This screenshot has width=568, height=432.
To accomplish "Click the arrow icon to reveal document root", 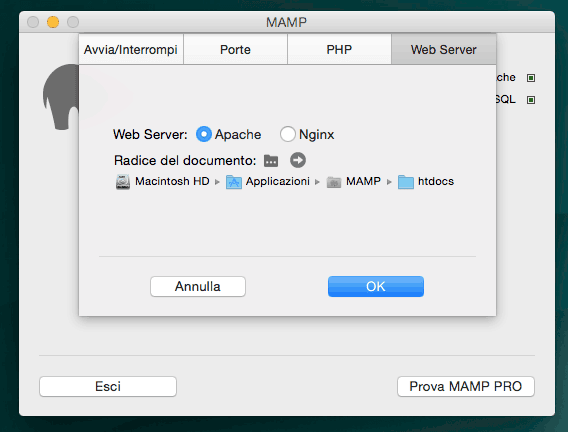I will click(x=298, y=160).
